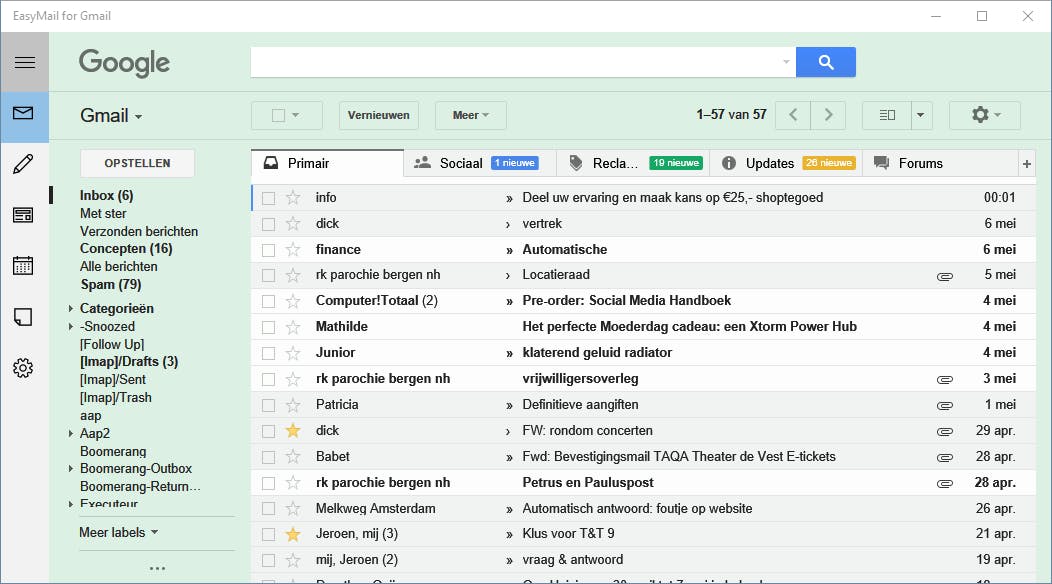The image size is (1052, 584).
Task: Tick the checkbox for finance email
Action: (268, 250)
